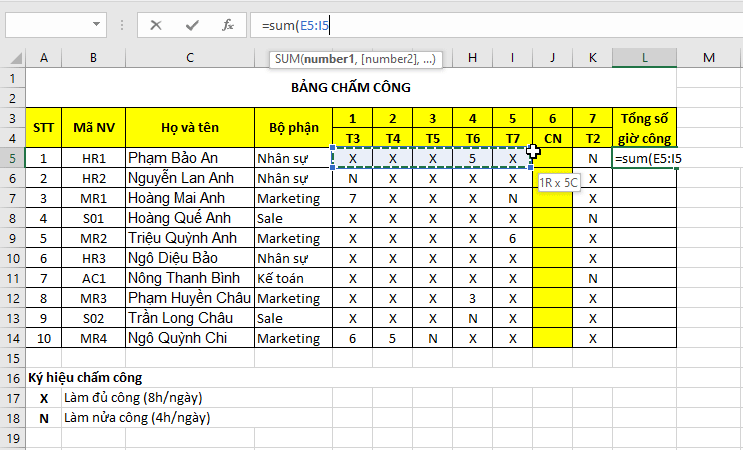Click the STT header cell
The width and height of the screenshot is (743, 450).
point(44,127)
